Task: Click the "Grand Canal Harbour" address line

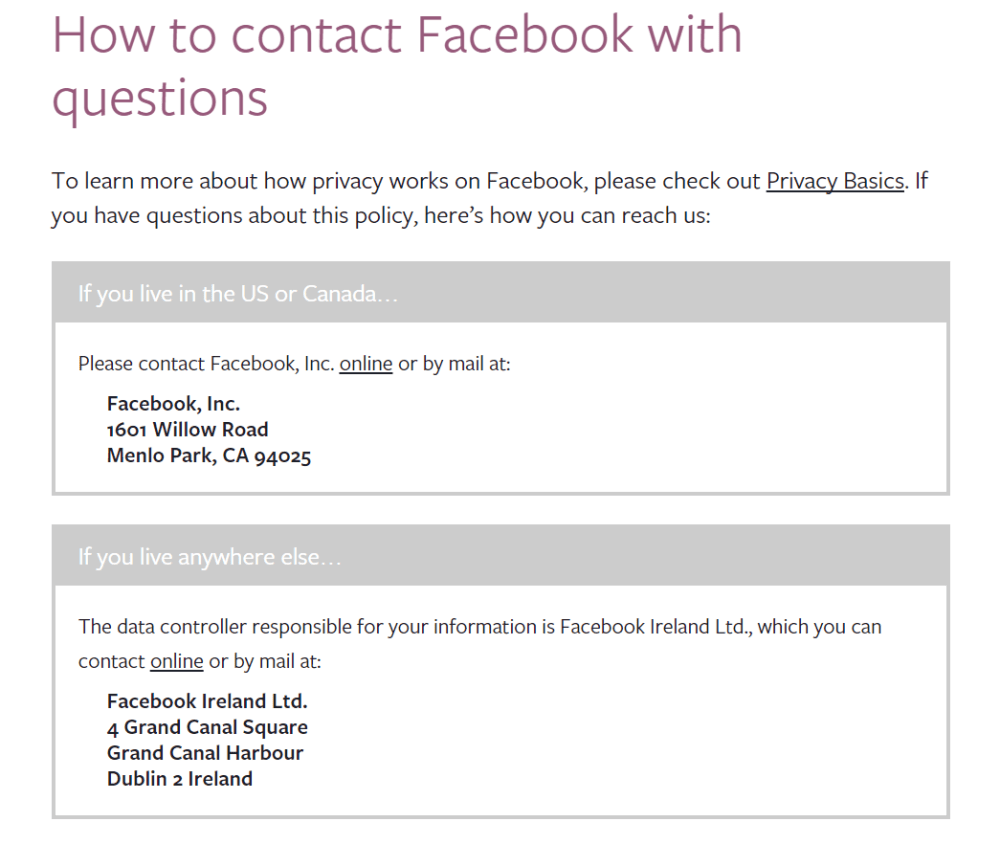Action: [x=205, y=753]
